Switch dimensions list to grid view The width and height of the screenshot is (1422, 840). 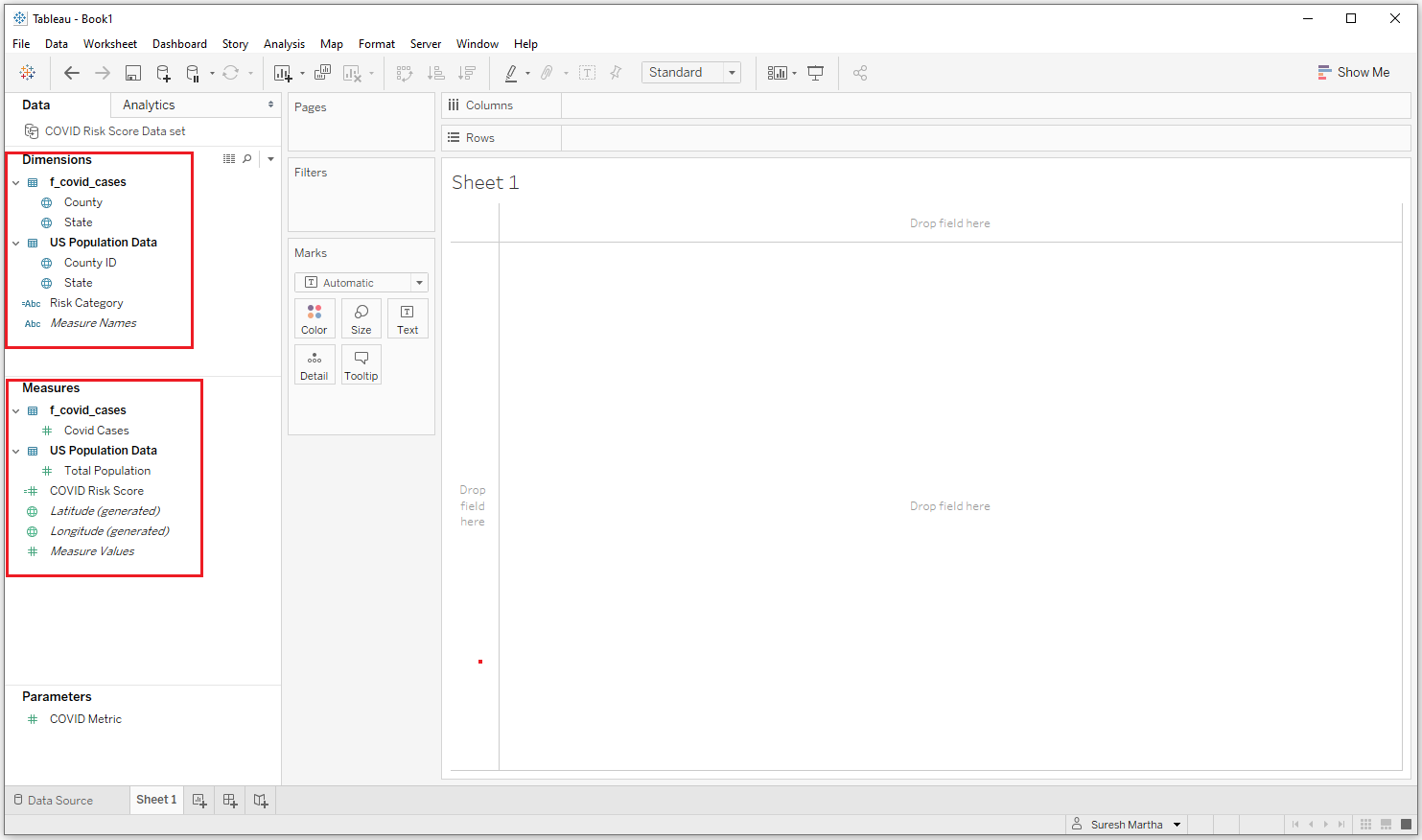coord(227,158)
